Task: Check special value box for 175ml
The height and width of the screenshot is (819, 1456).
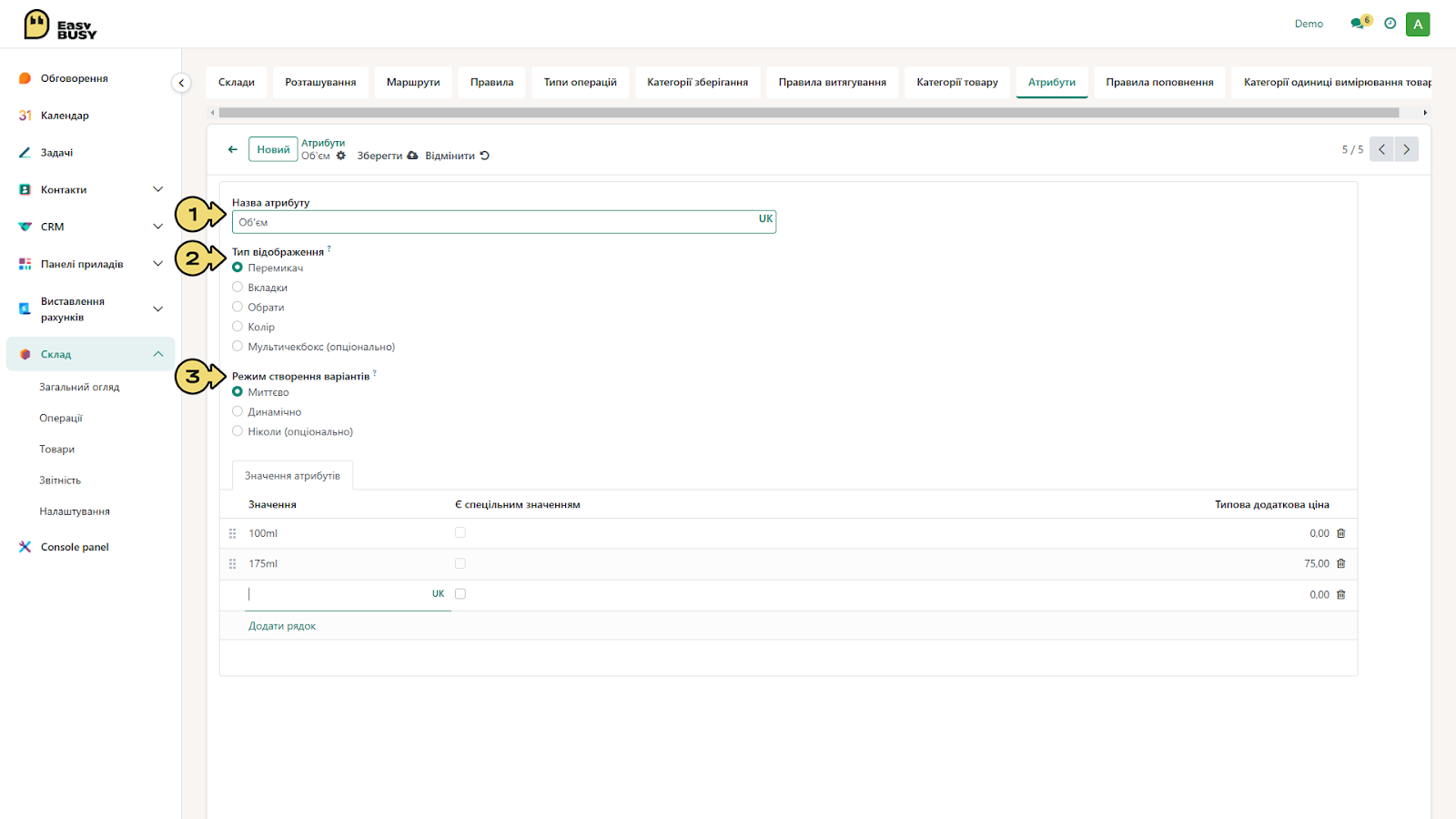Action: (460, 563)
